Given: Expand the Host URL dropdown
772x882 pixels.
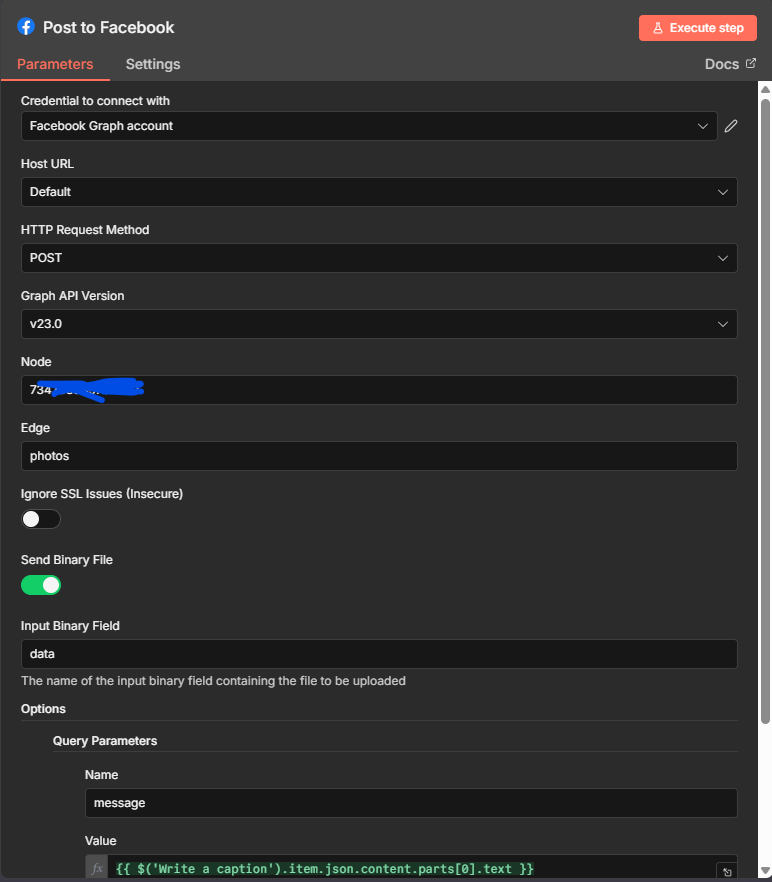Looking at the screenshot, I should click(379, 192).
